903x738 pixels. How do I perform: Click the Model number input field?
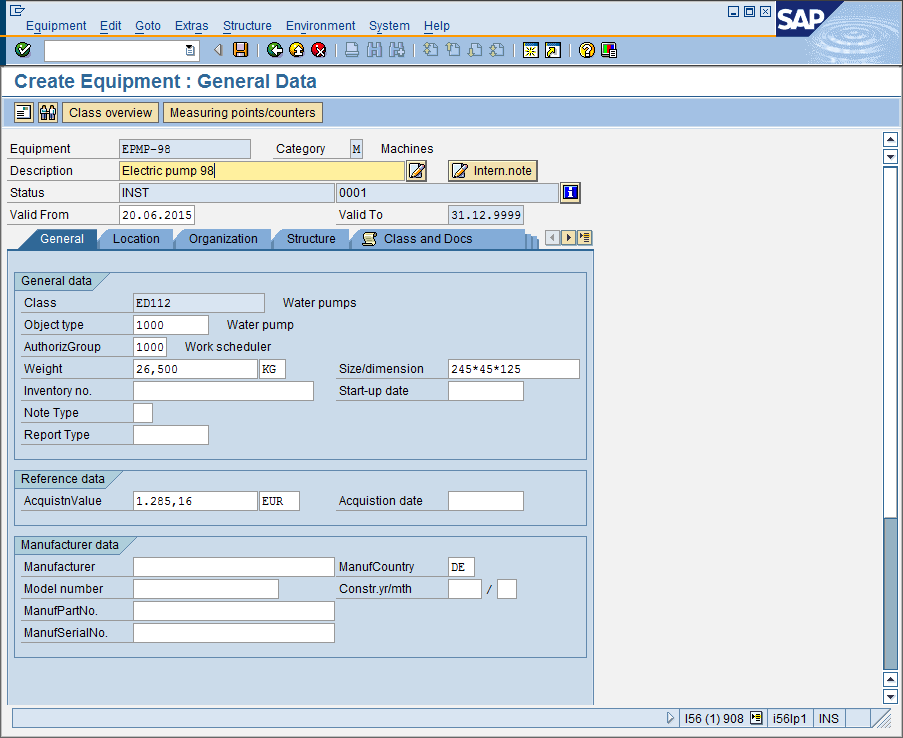click(206, 589)
